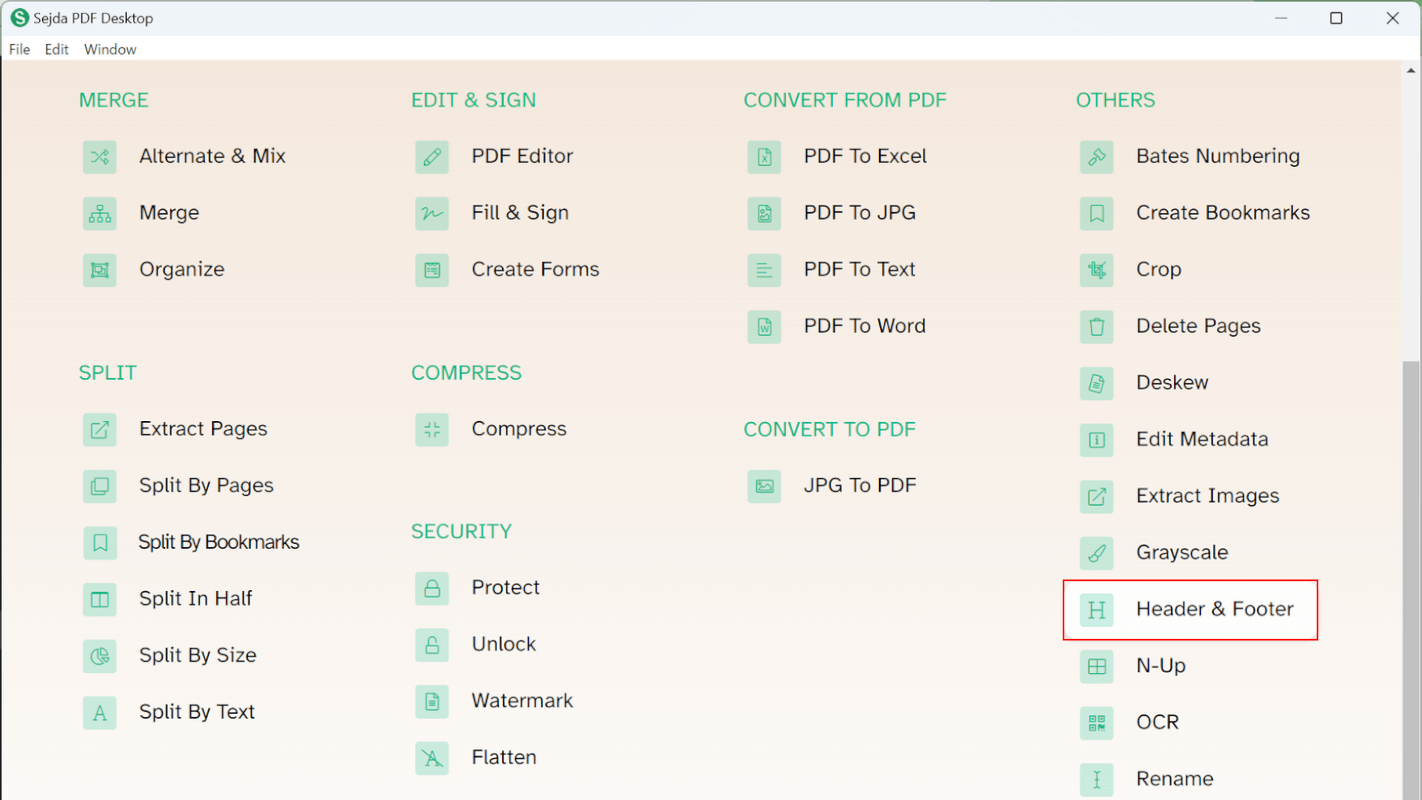Choose the Fill & Sign label
1422x800 pixels.
point(520,213)
